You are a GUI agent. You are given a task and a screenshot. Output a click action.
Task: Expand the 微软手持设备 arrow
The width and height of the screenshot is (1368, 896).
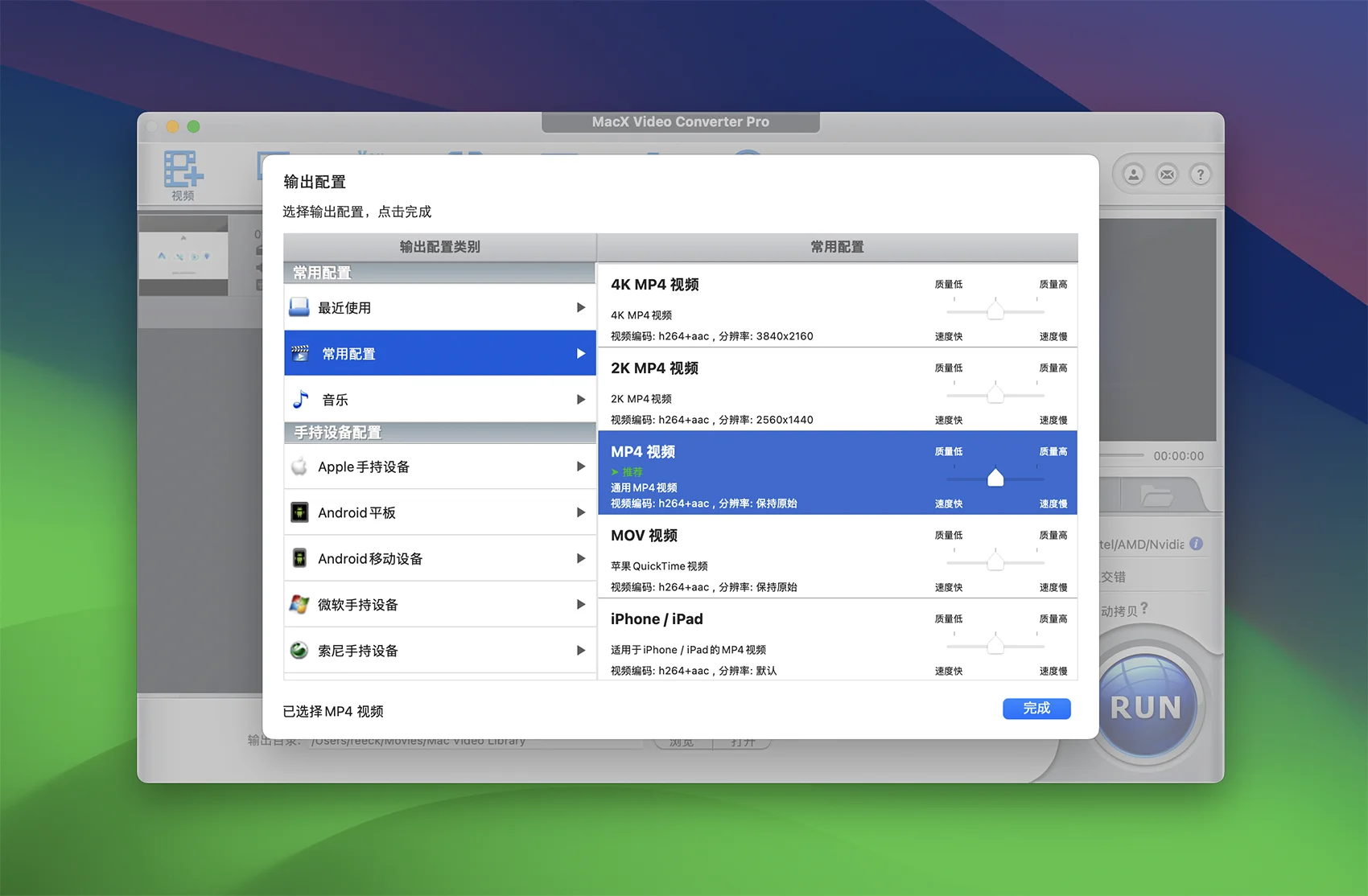click(581, 604)
